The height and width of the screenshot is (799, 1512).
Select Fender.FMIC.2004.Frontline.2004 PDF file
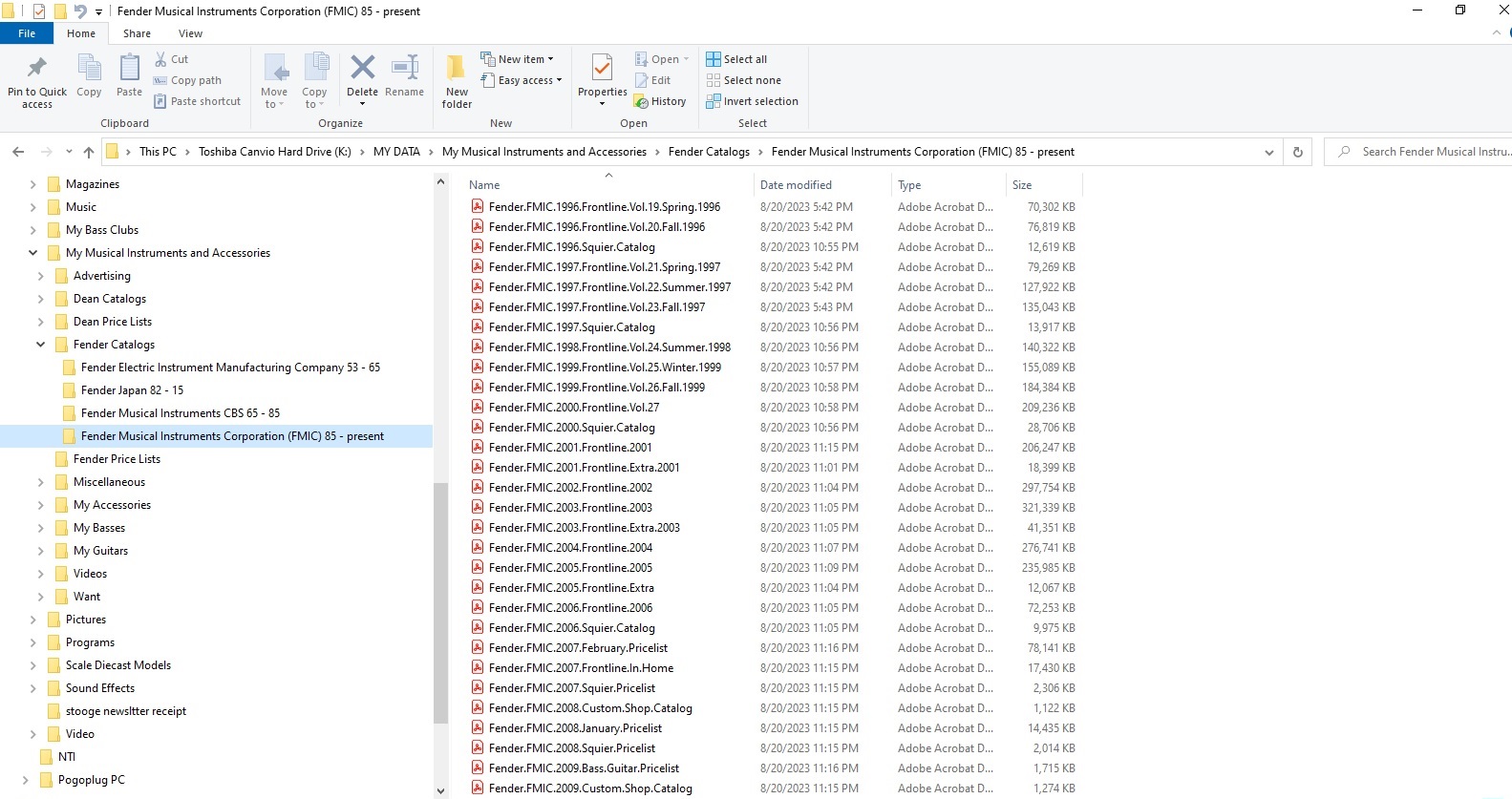[570, 548]
